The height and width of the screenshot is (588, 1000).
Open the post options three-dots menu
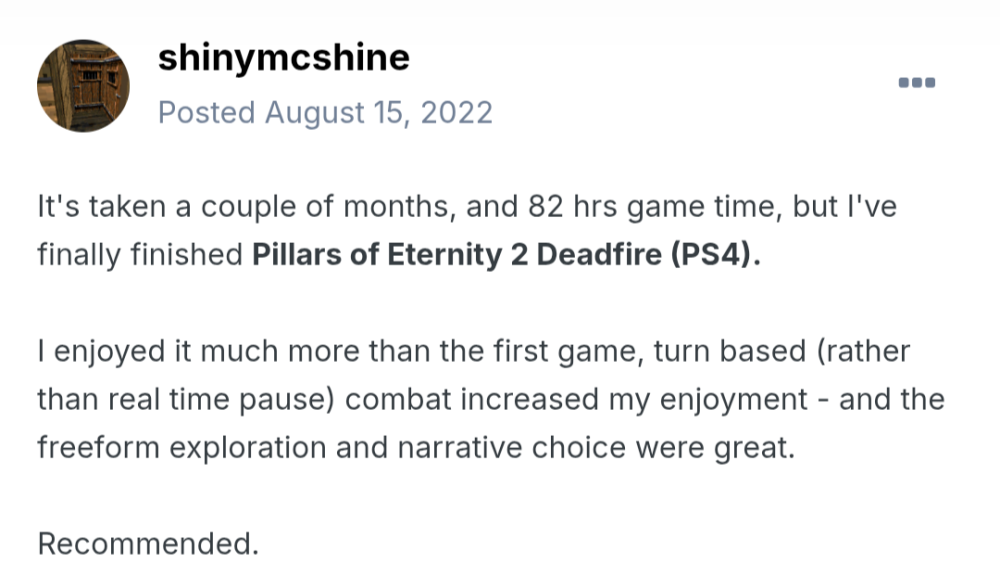(916, 83)
